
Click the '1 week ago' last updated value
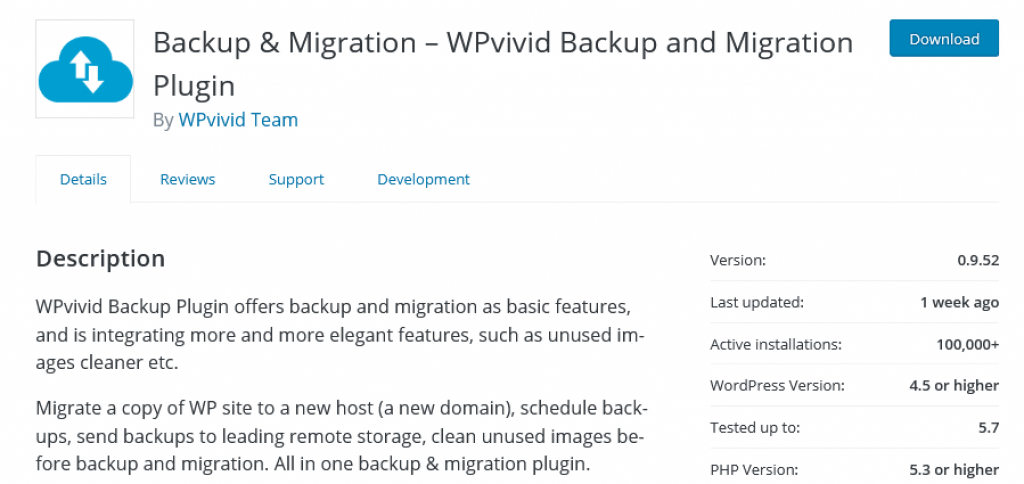pos(959,302)
